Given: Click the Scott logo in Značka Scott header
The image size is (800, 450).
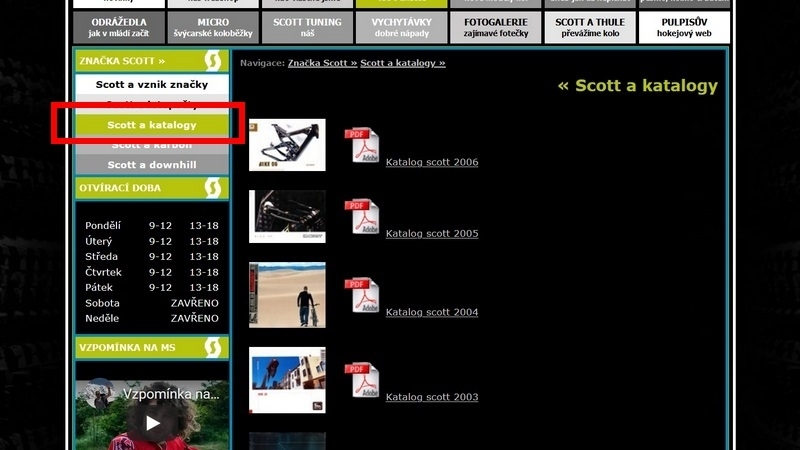Looking at the screenshot, I should click(x=212, y=61).
